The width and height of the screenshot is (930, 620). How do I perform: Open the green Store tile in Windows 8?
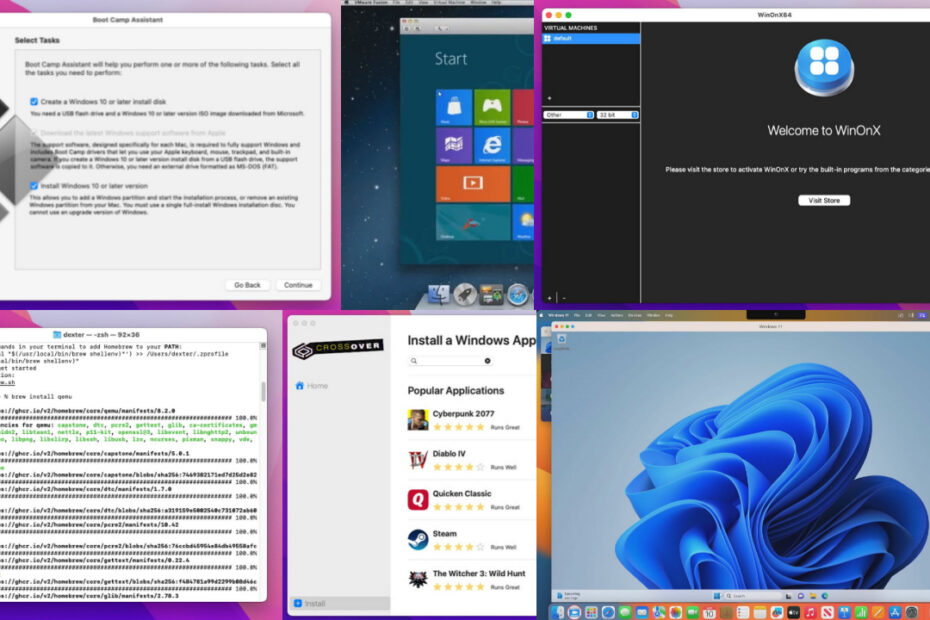453,107
